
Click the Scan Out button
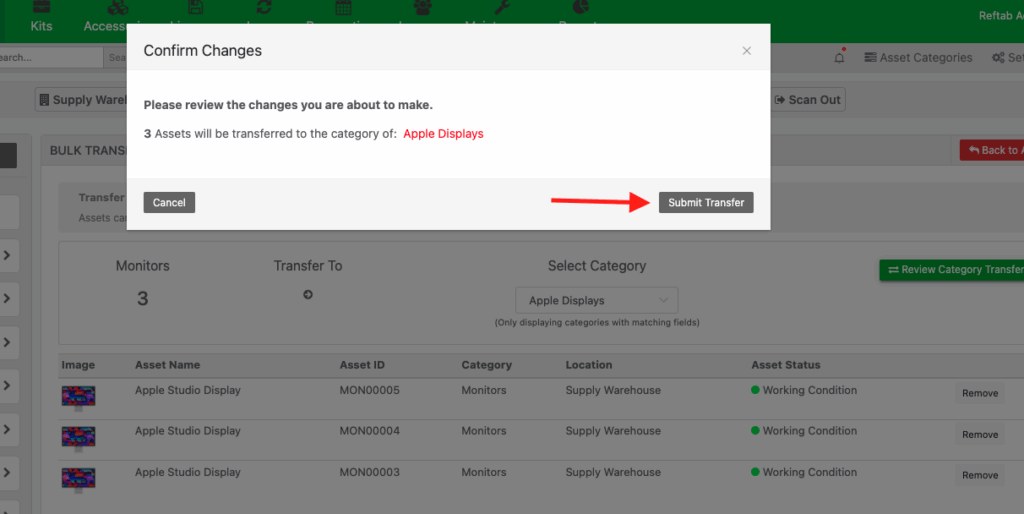pos(808,100)
